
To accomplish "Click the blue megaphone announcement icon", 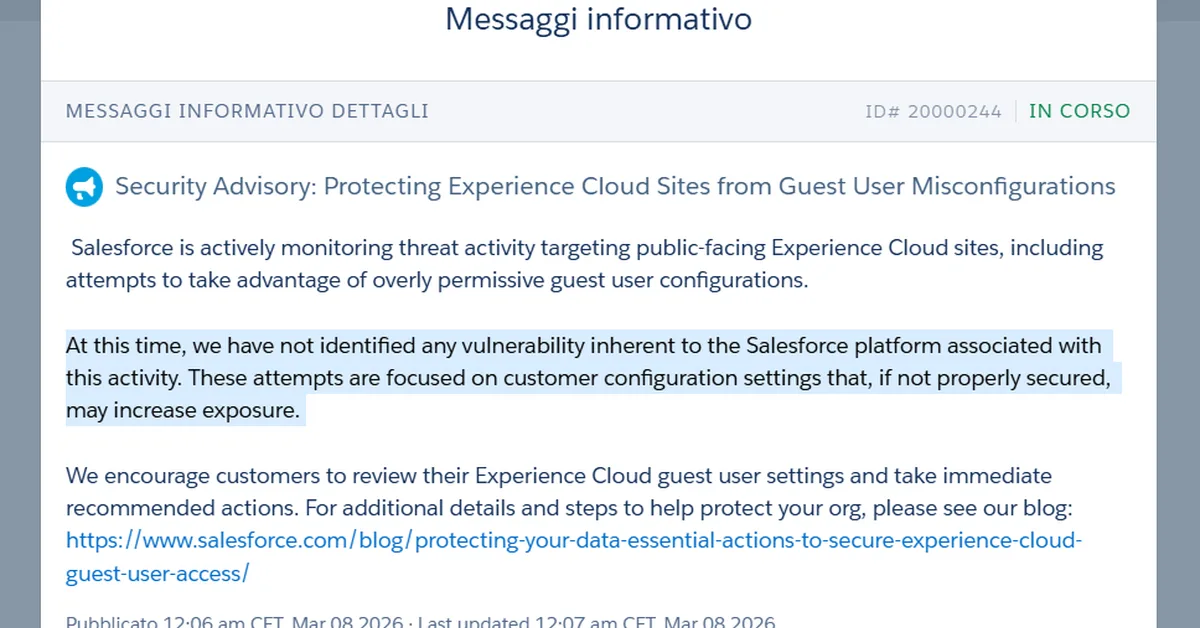I will pyautogui.click(x=84, y=186).
